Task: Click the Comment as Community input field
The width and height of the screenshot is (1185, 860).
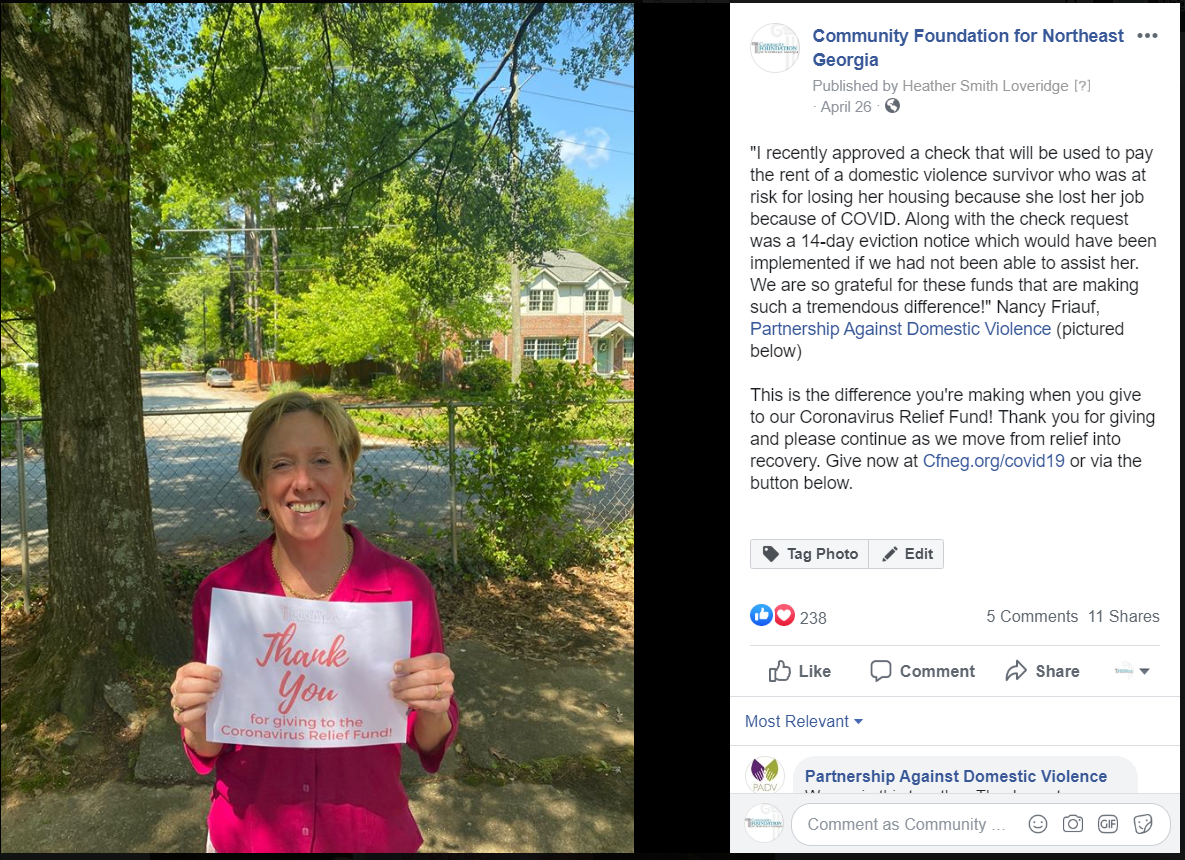Action: pos(906,824)
